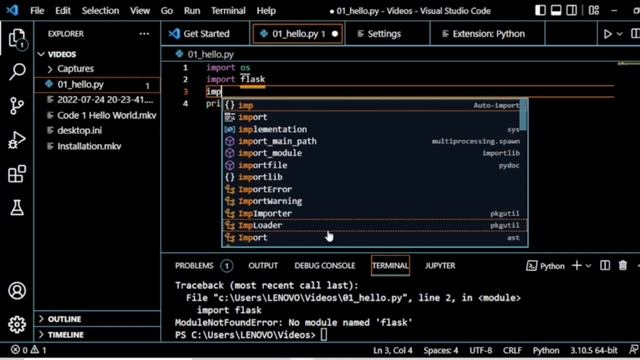Click the warnings count in status bar
This screenshot has width=640, height=360.
[x=38, y=350]
